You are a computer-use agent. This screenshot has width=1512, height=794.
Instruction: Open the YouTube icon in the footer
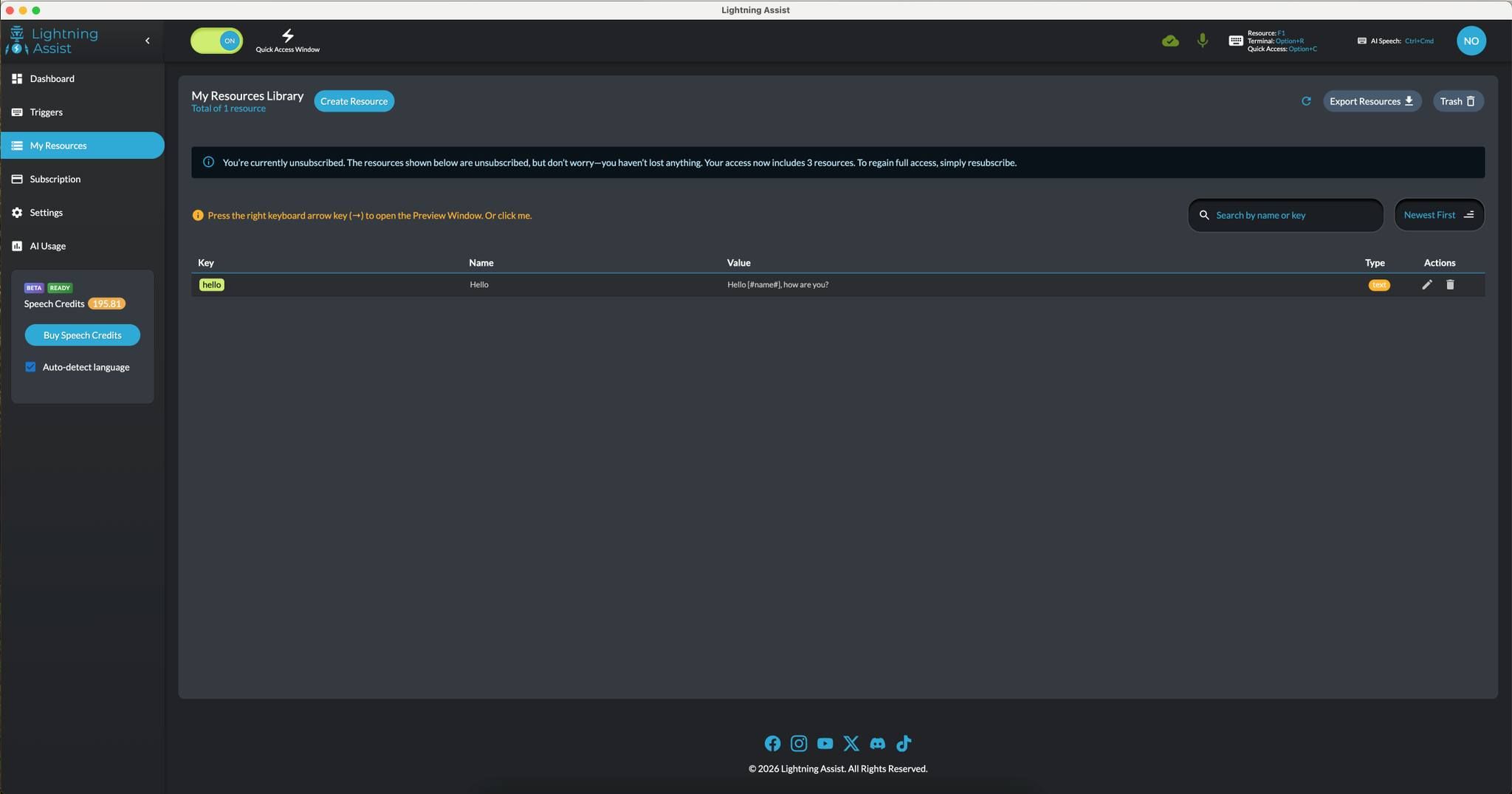click(825, 743)
